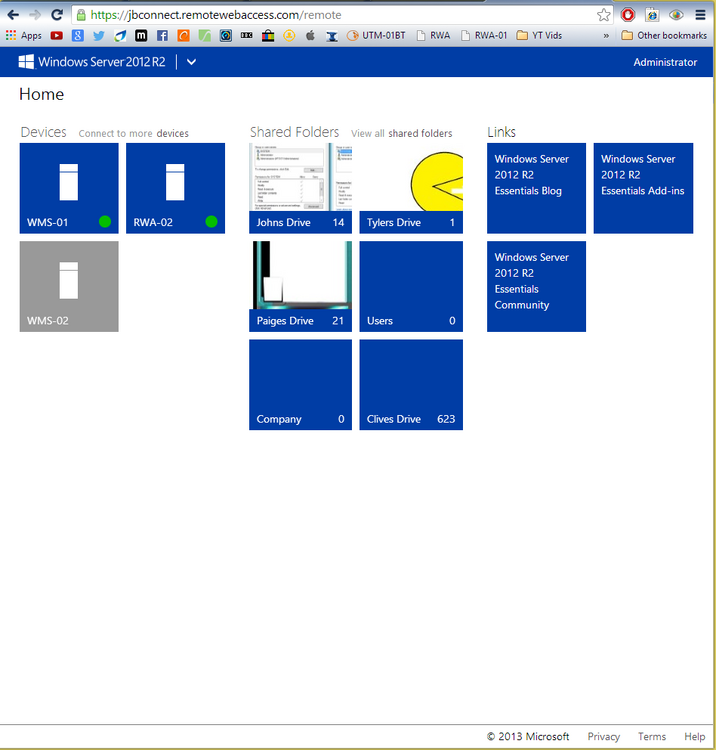Click Connect to more devices link

133,133
